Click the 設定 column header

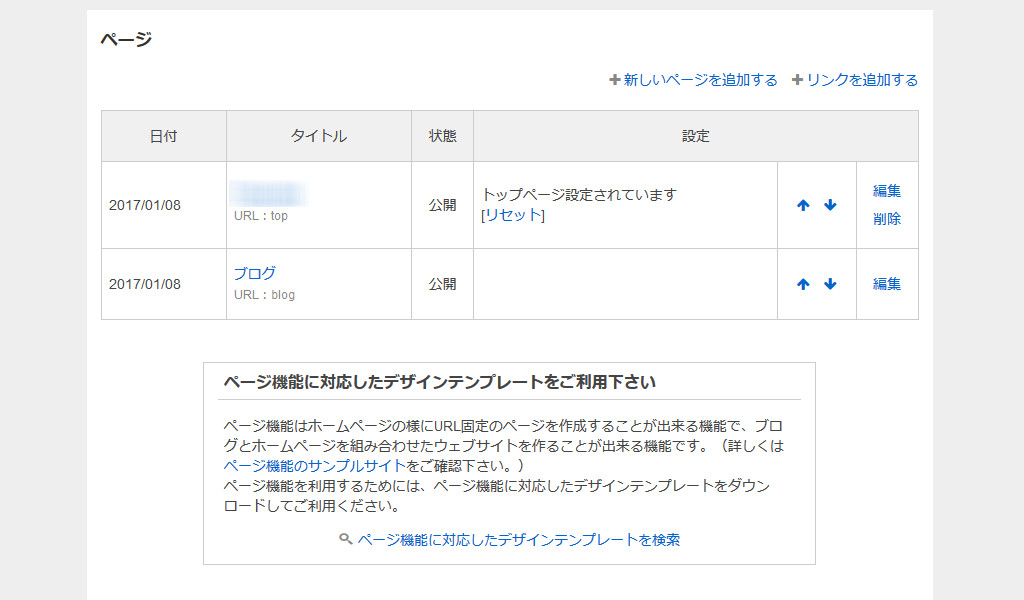tap(696, 136)
